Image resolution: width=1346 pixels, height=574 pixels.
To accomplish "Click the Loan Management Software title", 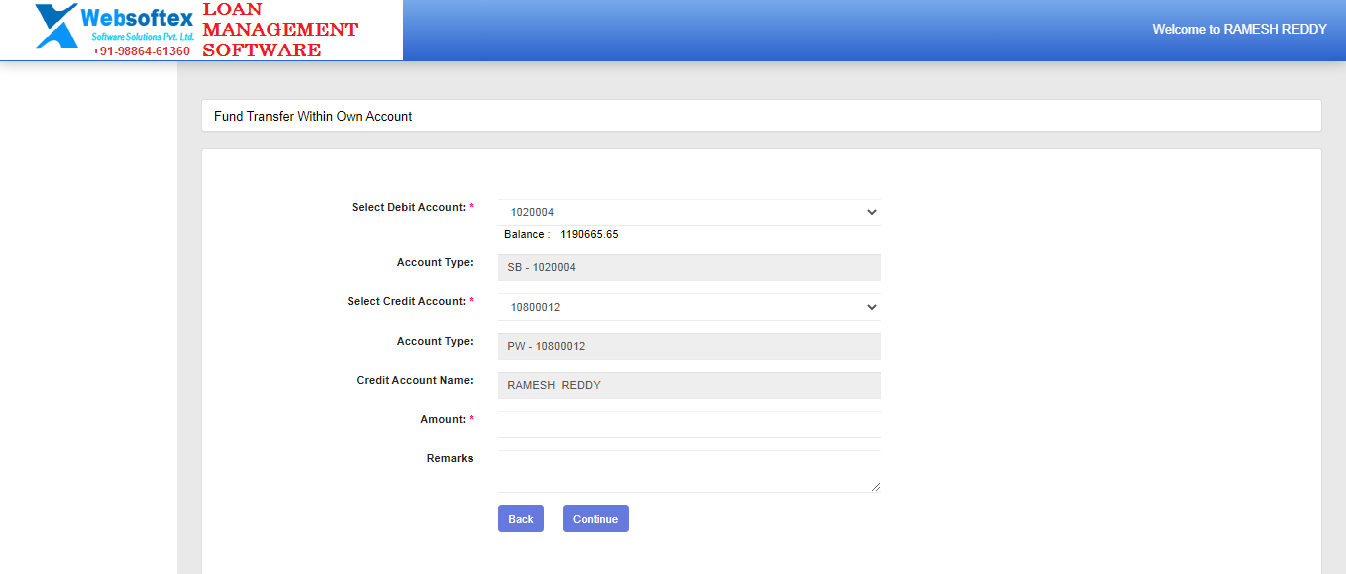I will coord(280,29).
